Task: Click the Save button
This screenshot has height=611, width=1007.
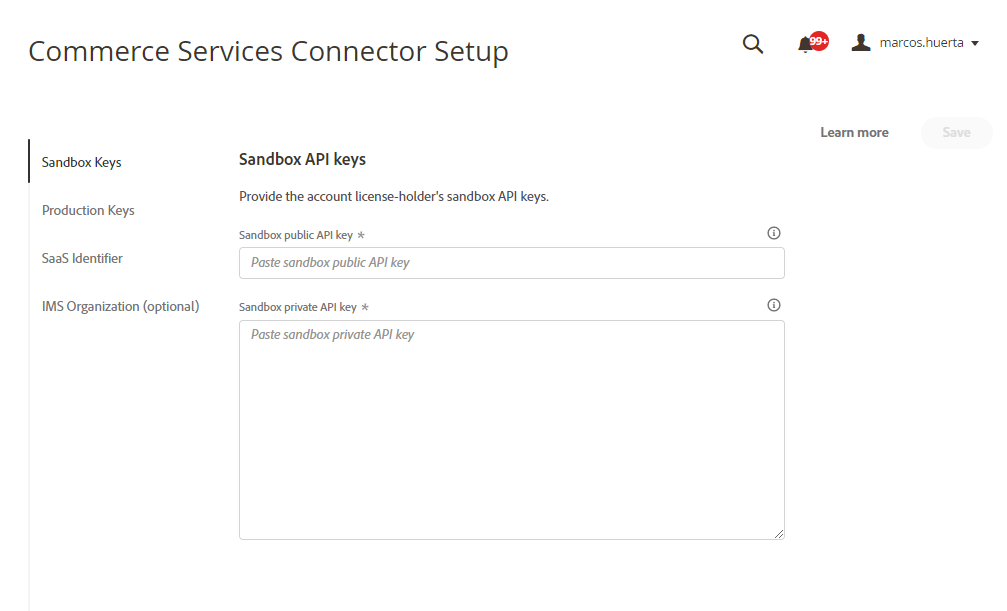Action: [x=956, y=132]
